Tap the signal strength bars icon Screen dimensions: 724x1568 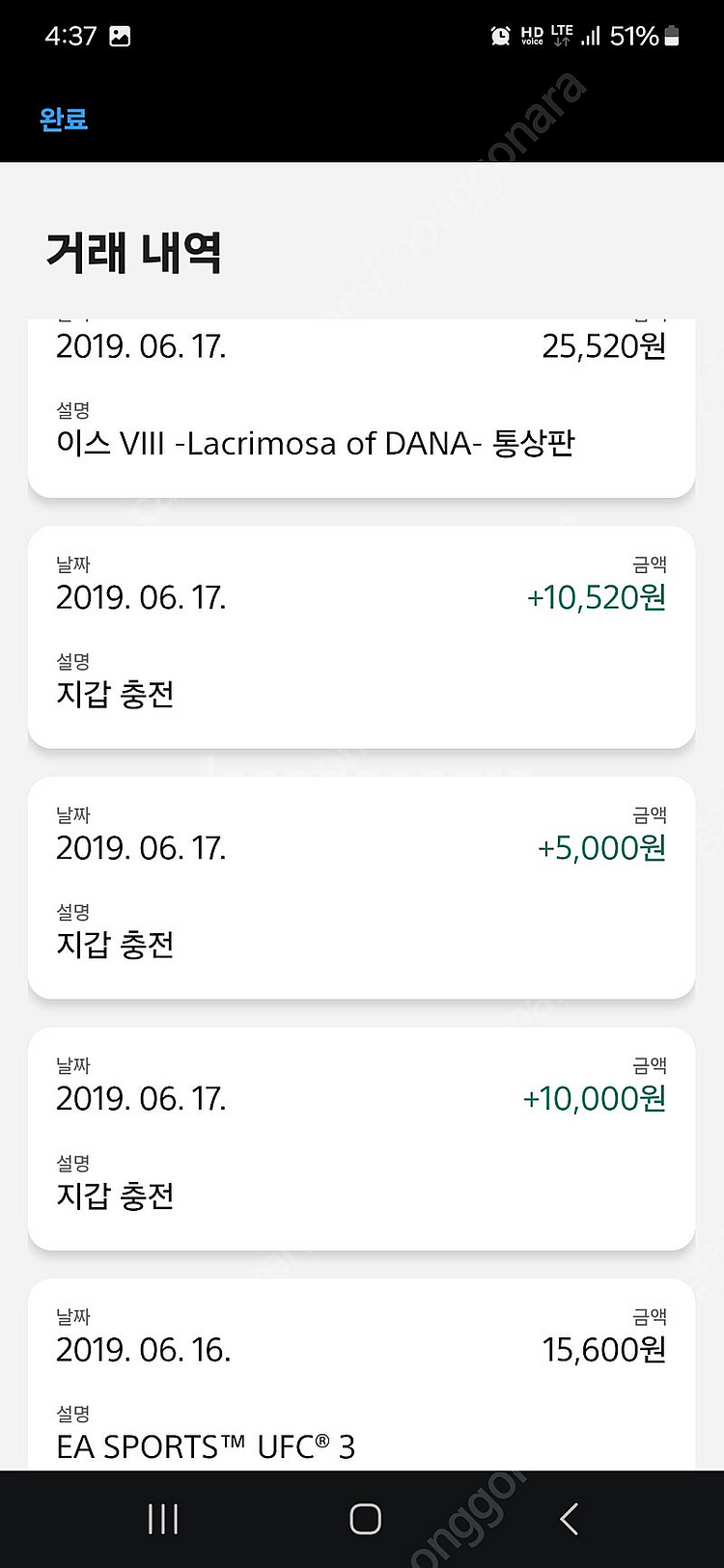[591, 36]
